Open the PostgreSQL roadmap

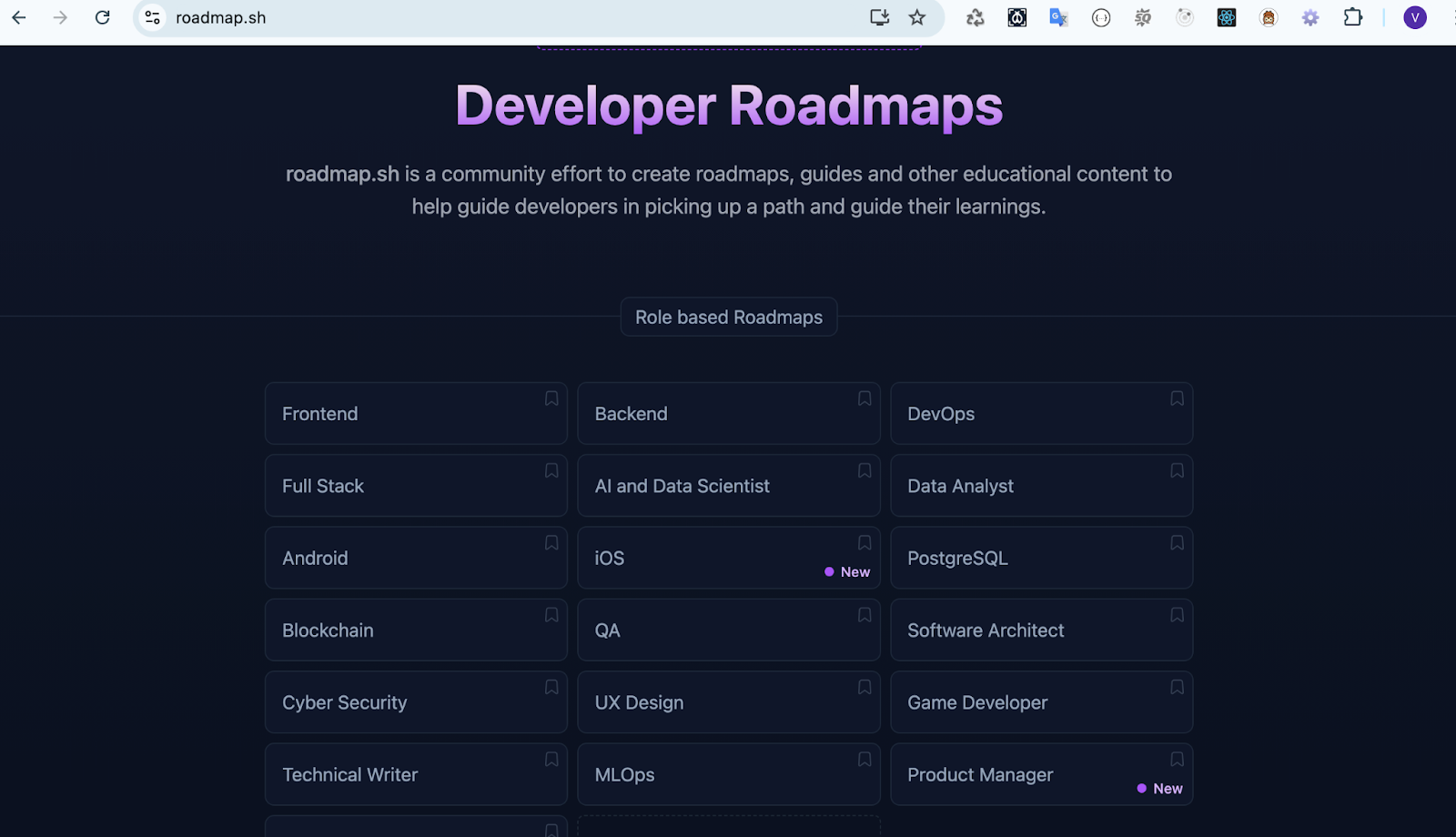pos(1042,558)
